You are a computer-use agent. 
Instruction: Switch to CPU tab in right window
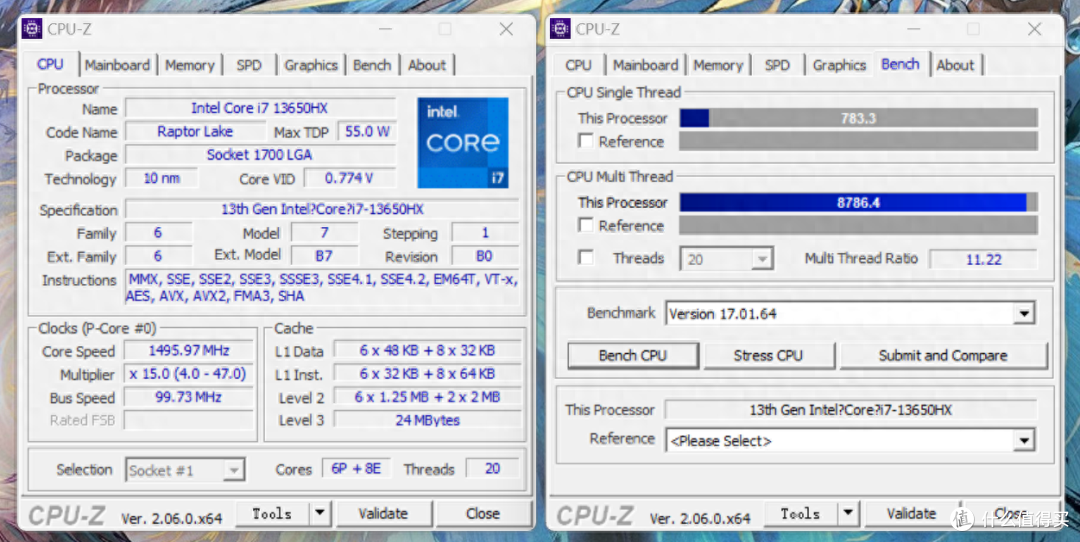(x=578, y=65)
